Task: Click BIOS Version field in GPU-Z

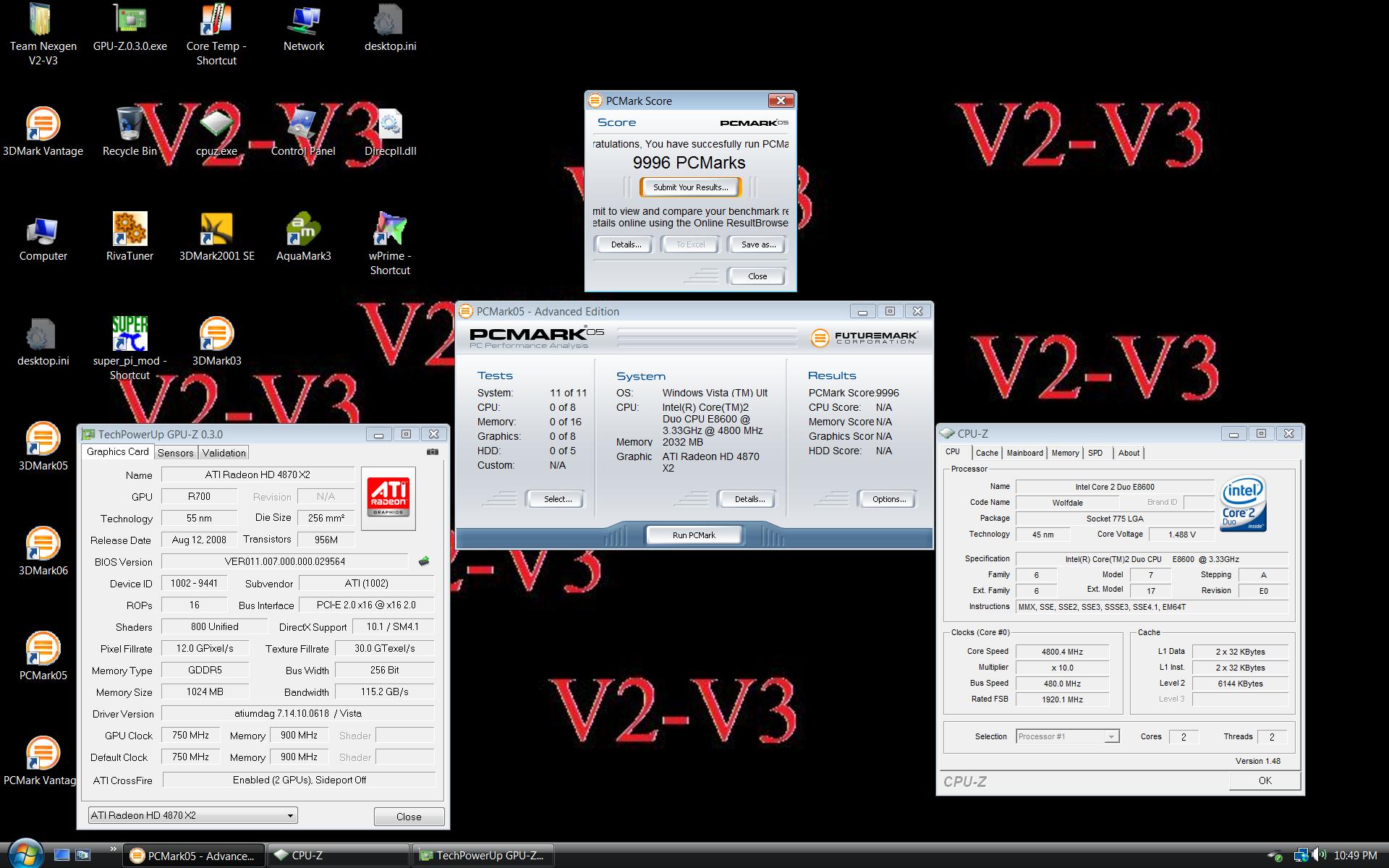Action: (x=285, y=561)
